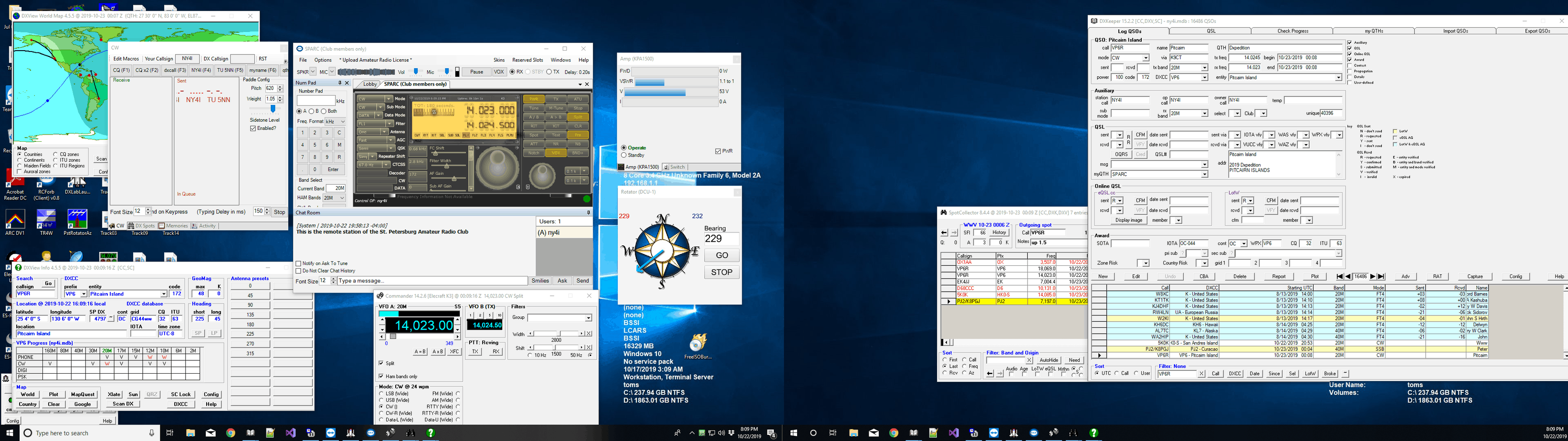Open the Group dropdown in Commander Filters
Screen dimensions: 1568x441
588,317
